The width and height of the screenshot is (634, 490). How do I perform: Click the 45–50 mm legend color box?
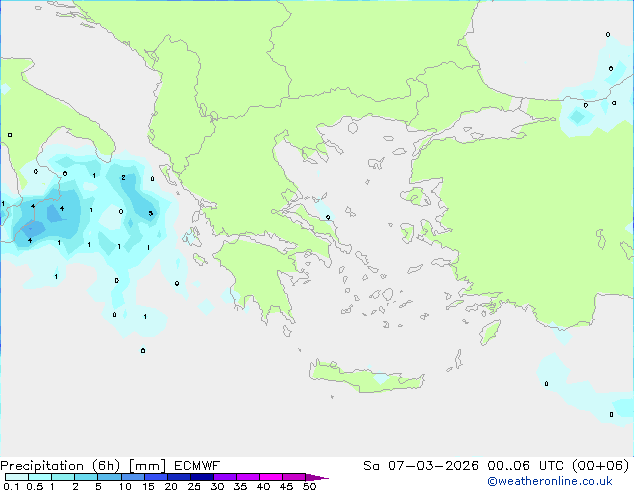[x=294, y=477]
